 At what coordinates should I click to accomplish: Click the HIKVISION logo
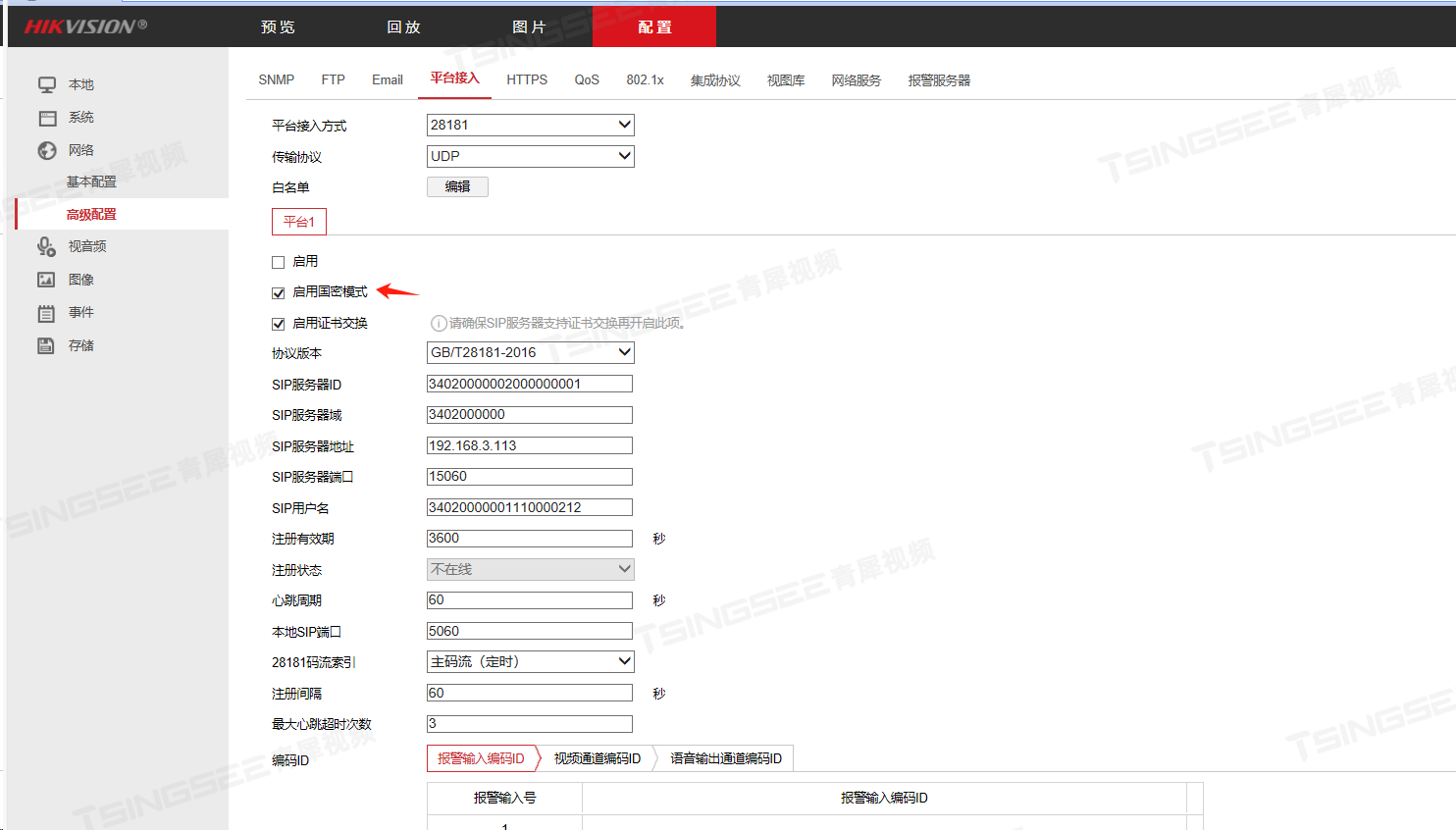[x=85, y=26]
